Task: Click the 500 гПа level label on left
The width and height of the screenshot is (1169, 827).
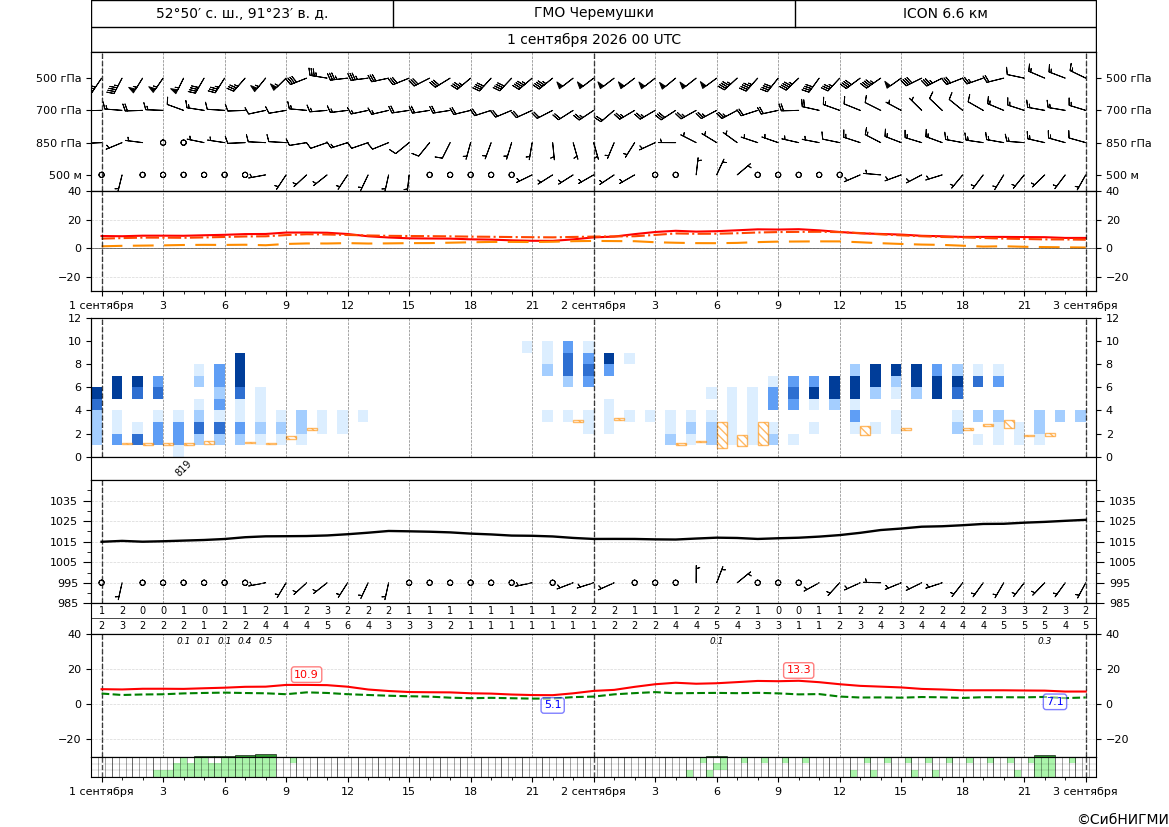Action: (x=59, y=78)
